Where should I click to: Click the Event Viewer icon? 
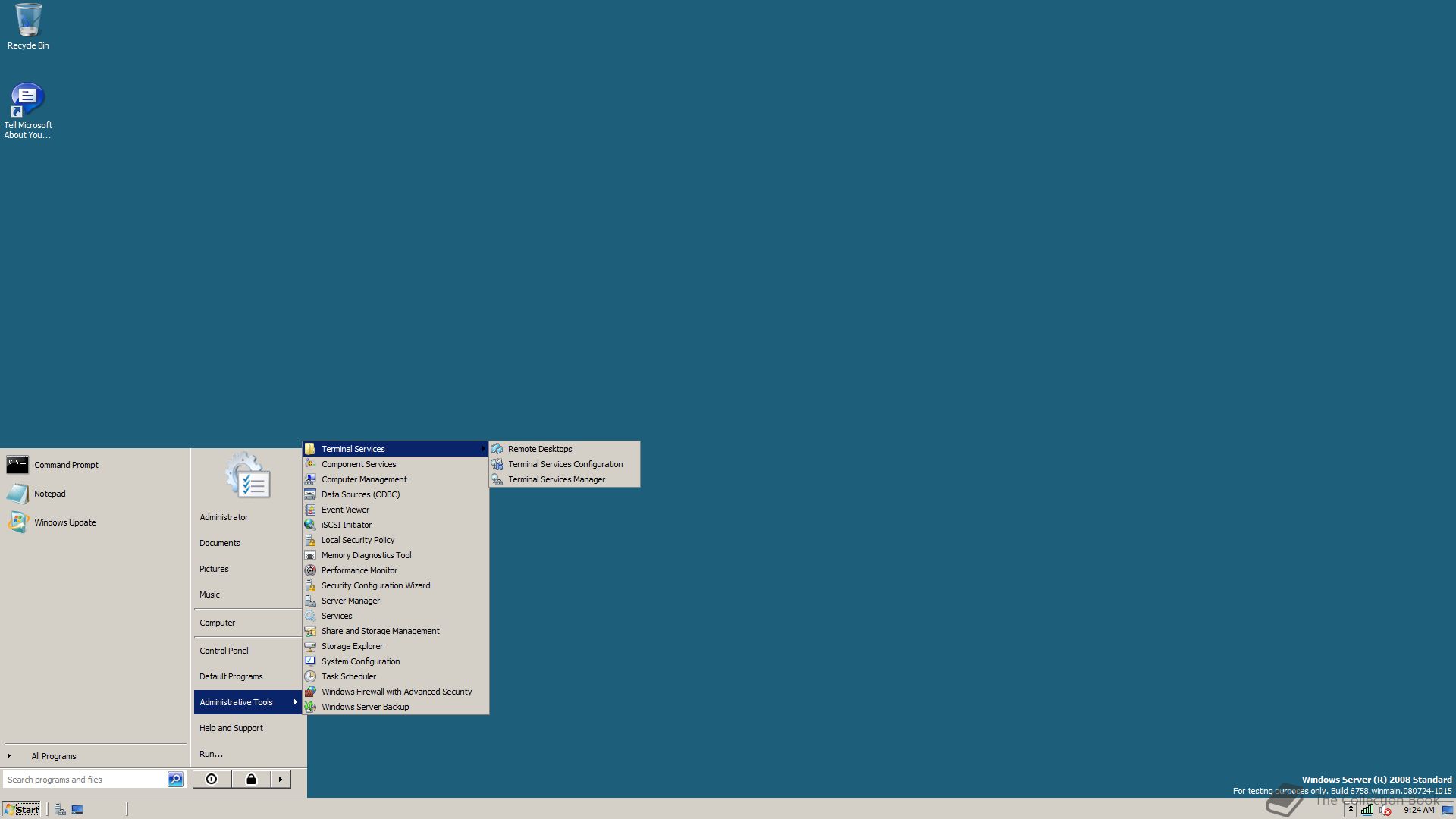(x=310, y=510)
